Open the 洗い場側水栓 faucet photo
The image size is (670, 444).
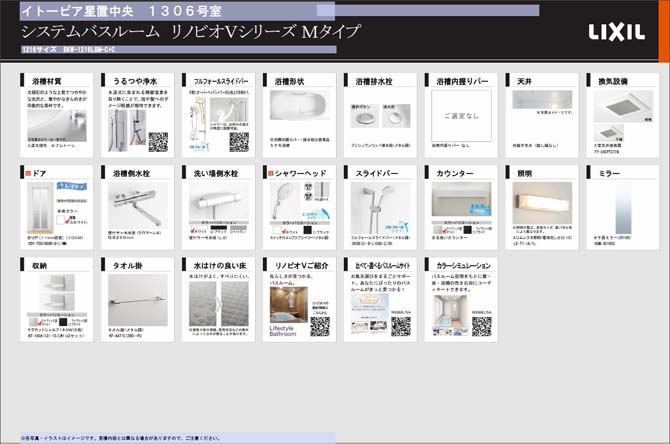click(x=219, y=201)
